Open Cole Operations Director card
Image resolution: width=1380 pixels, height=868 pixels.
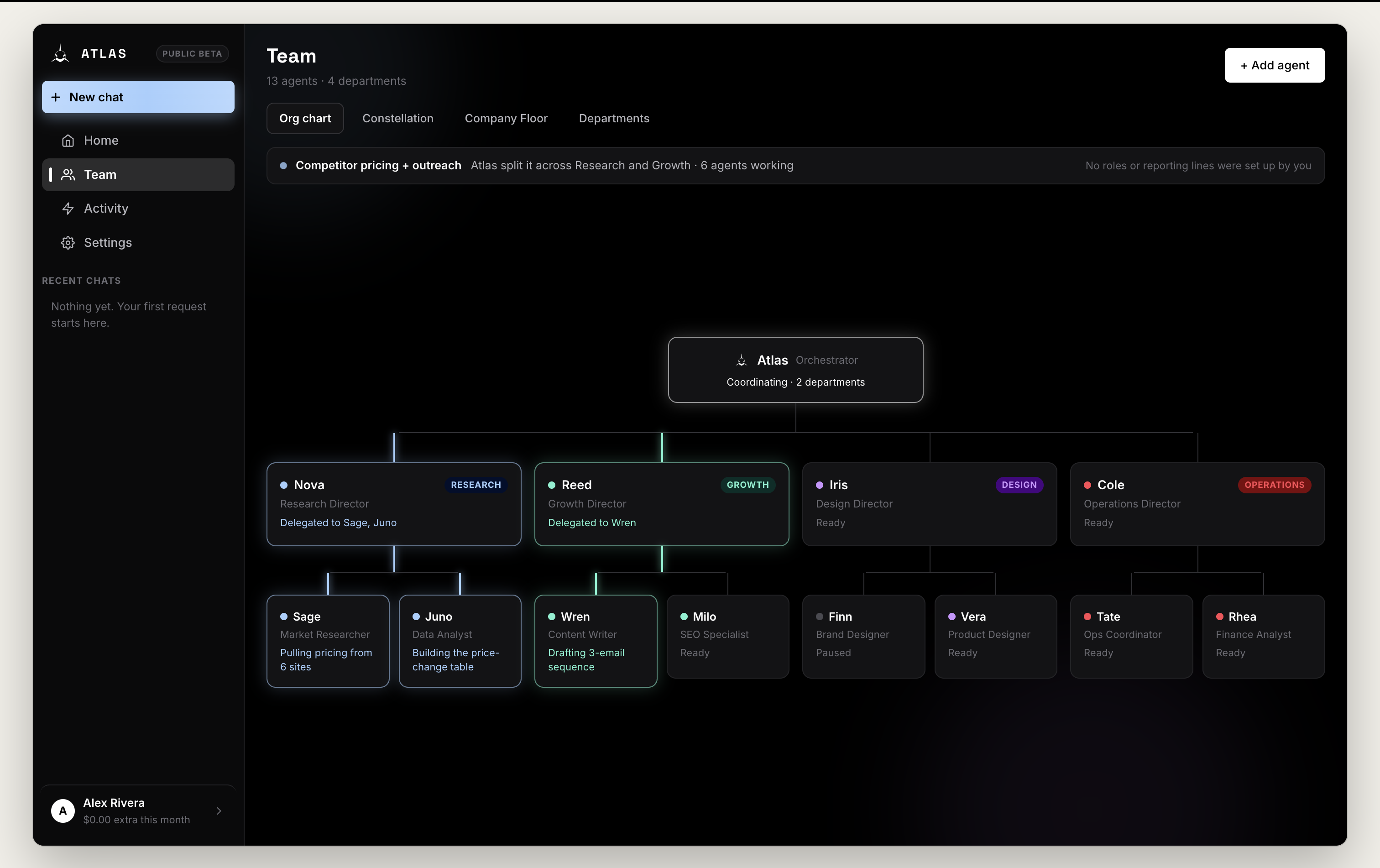point(1197,504)
